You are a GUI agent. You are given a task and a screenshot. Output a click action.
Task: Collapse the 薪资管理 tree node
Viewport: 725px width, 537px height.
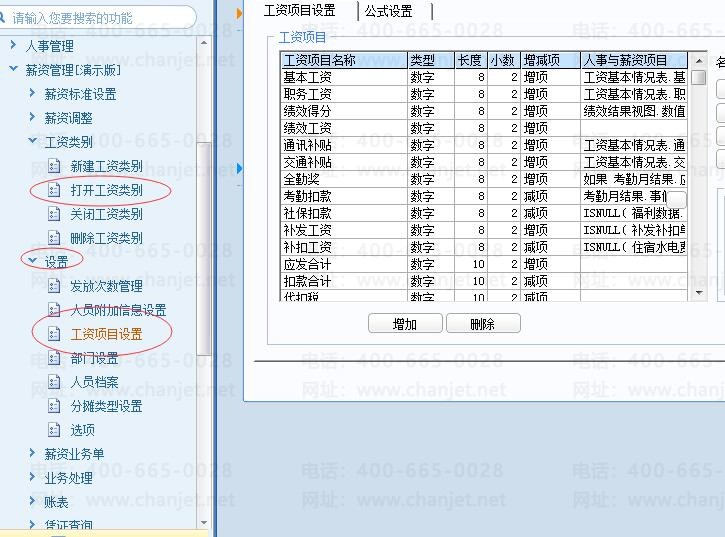(x=13, y=69)
